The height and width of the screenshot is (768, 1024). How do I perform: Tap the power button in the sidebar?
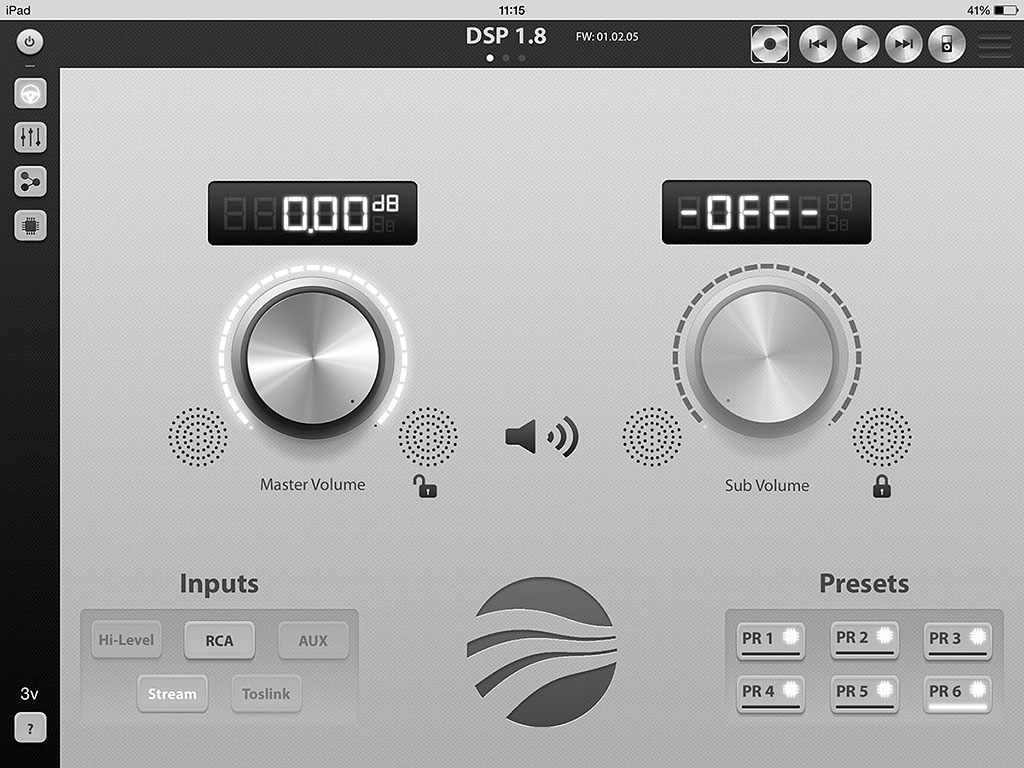point(29,42)
